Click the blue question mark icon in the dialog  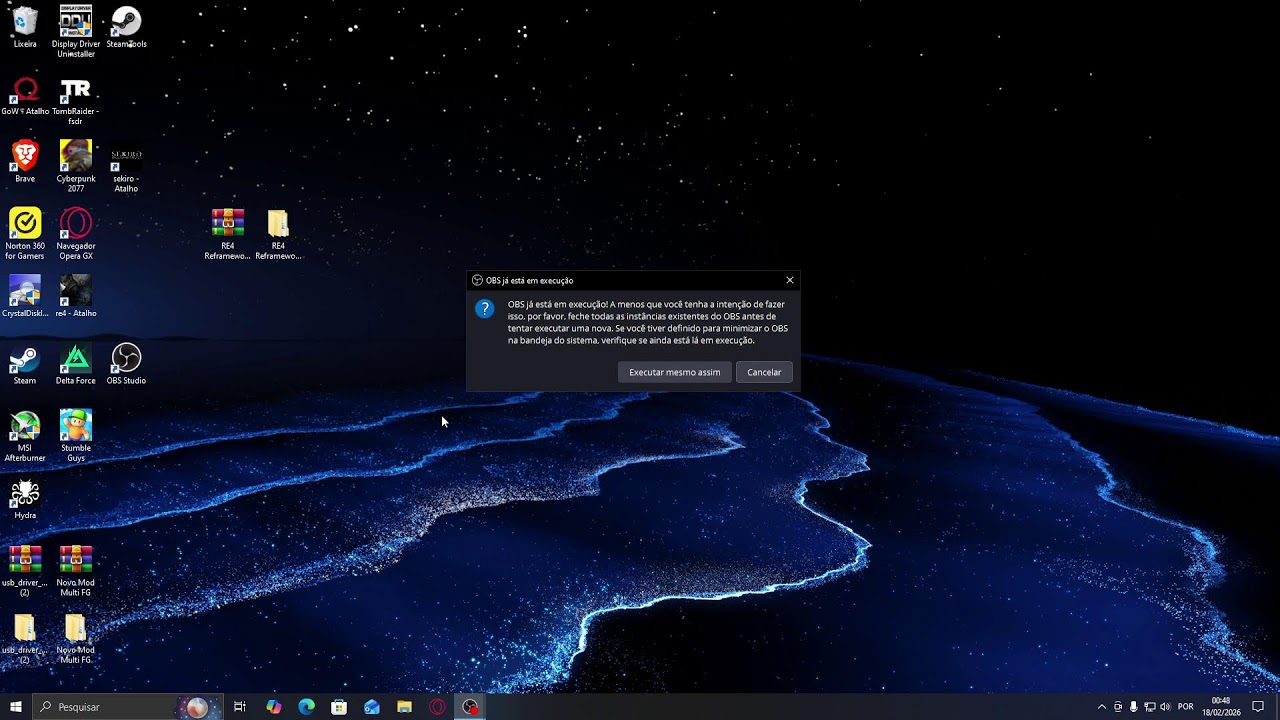485,309
